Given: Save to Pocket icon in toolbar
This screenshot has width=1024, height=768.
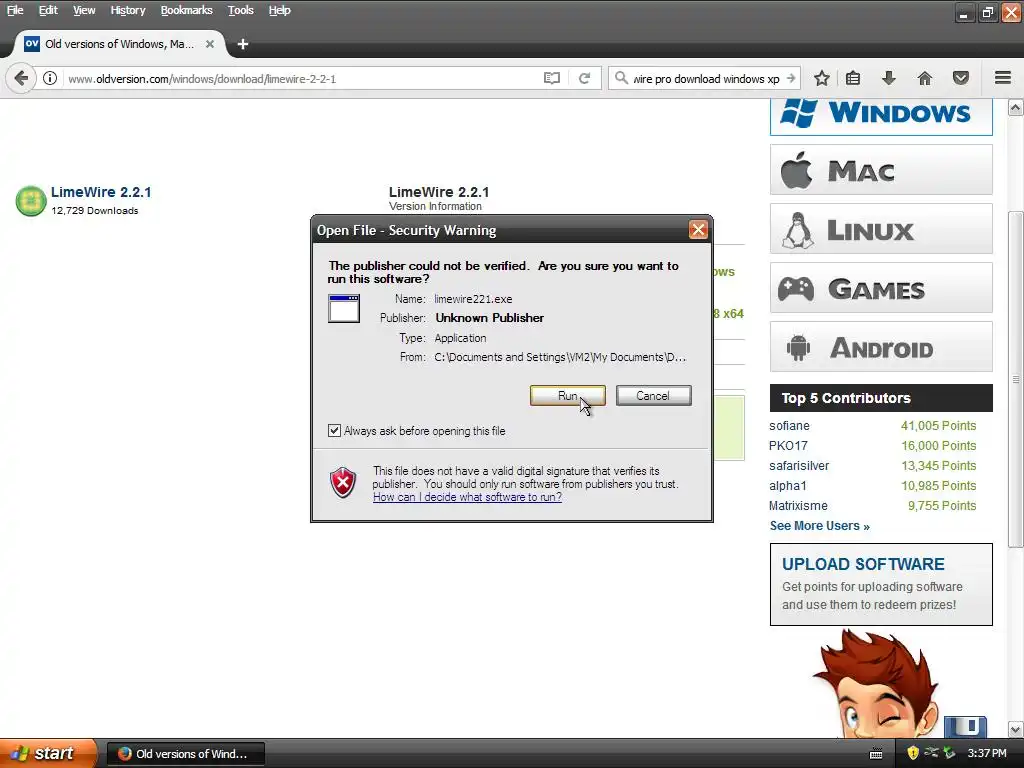Looking at the screenshot, I should tap(961, 78).
